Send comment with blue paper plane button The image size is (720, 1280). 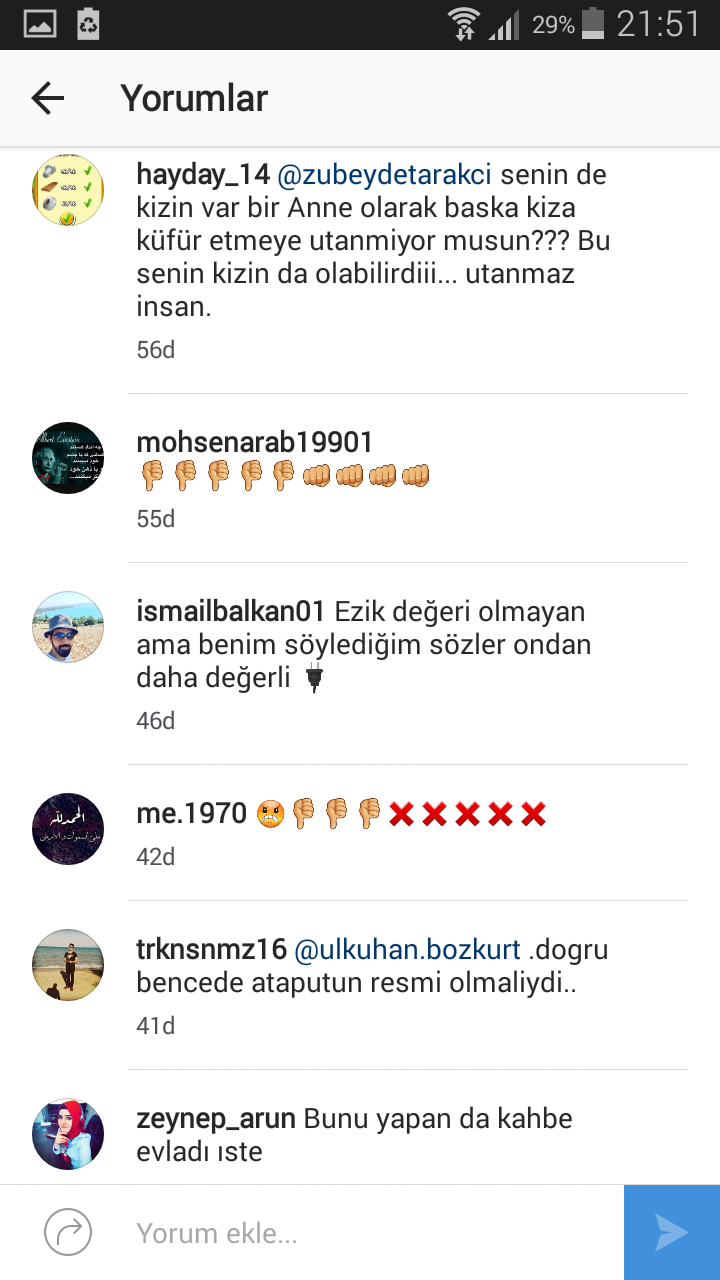672,1233
